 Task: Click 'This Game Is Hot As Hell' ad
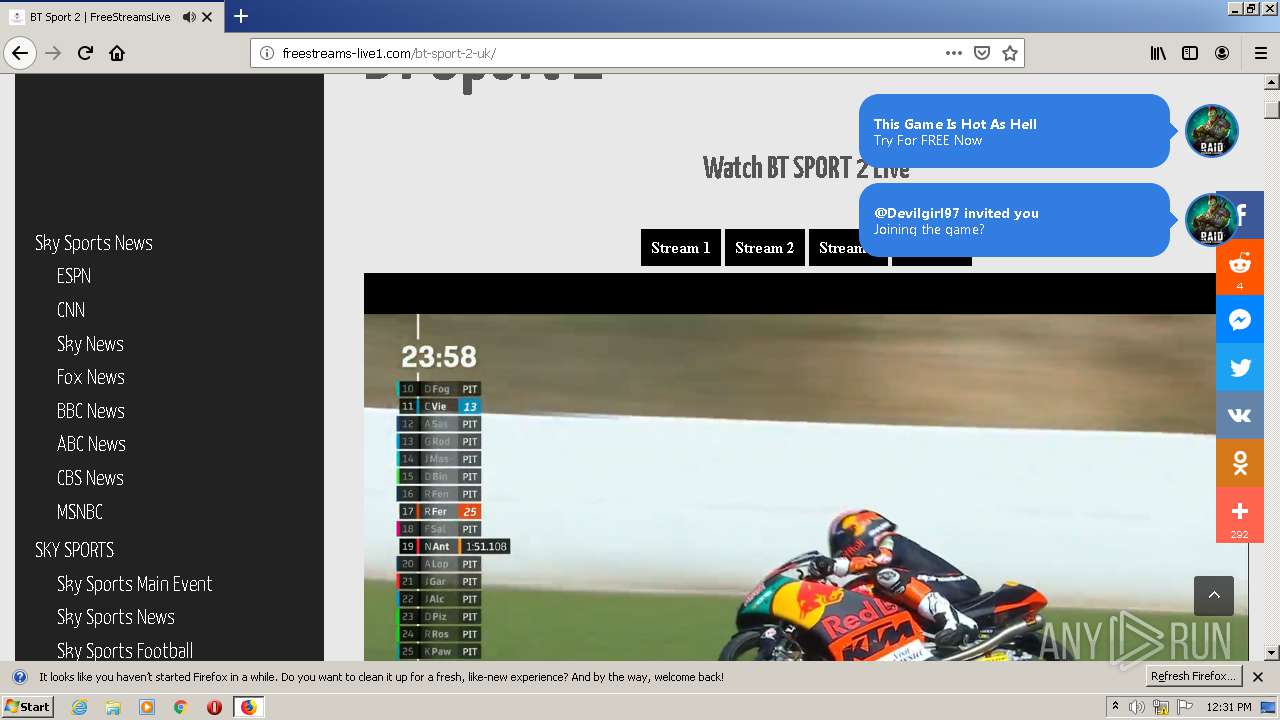(1014, 131)
